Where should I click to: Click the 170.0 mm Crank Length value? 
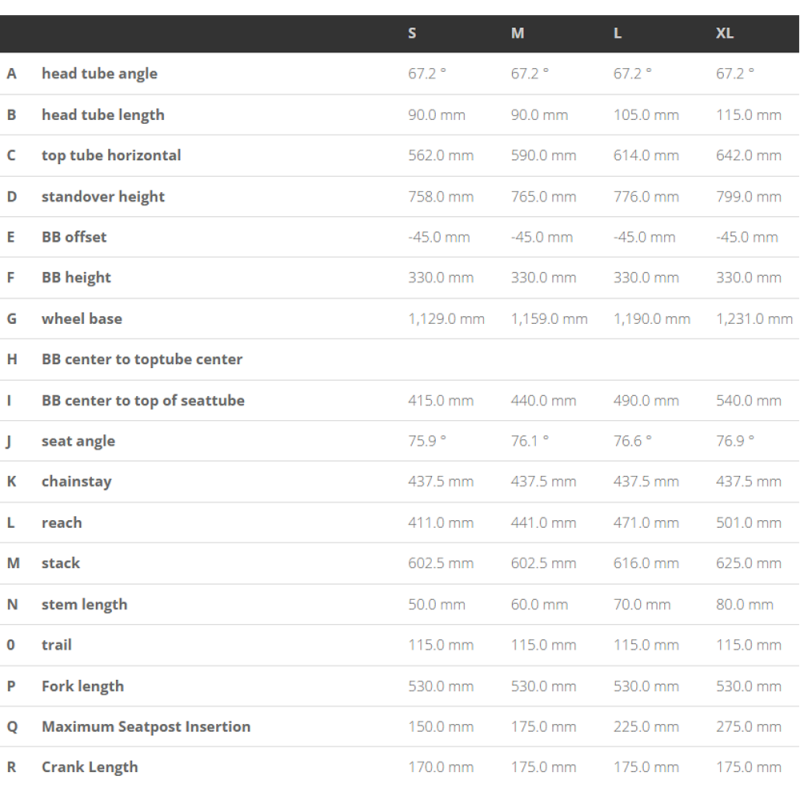tap(441, 768)
